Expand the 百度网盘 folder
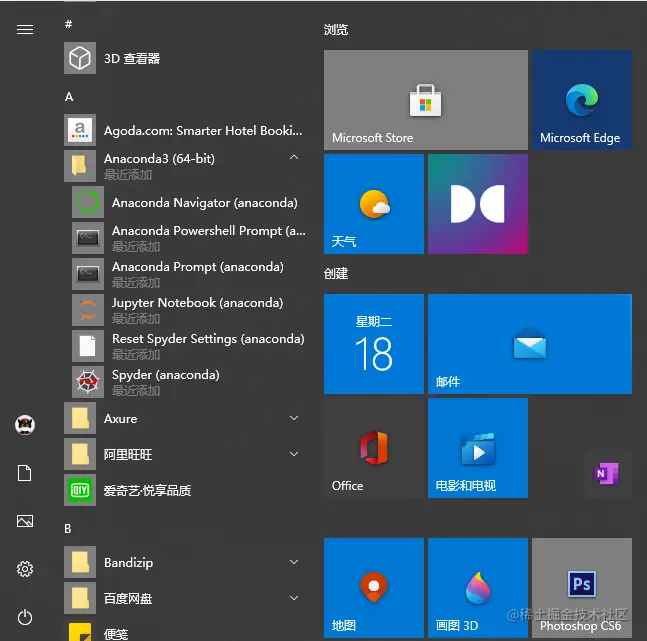647x641 pixels. click(185, 598)
